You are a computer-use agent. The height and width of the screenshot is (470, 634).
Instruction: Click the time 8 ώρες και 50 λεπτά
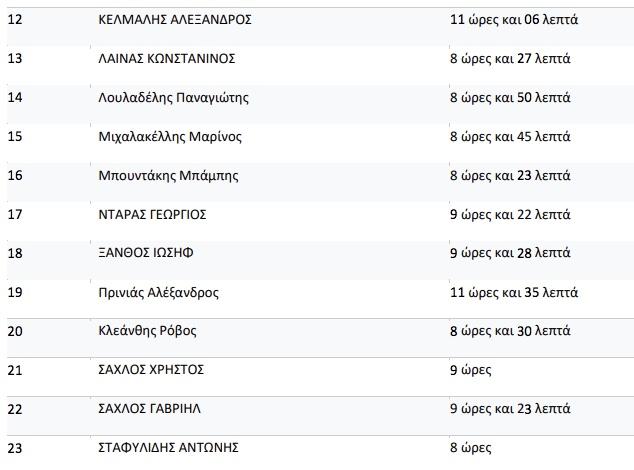point(510,97)
